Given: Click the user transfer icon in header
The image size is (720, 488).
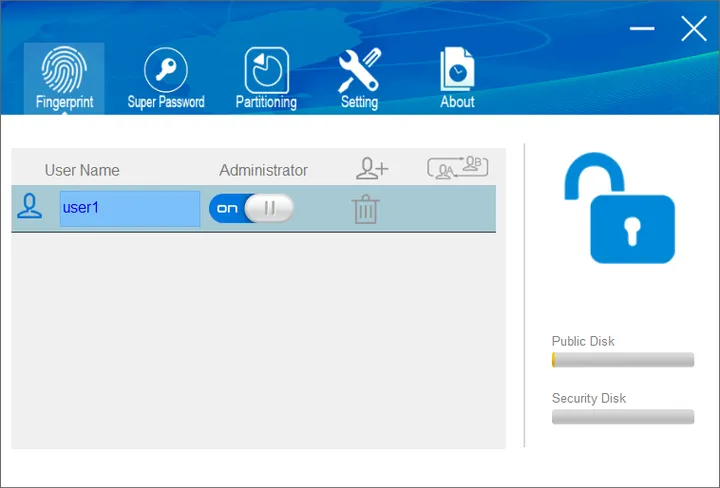Looking at the screenshot, I should [x=457, y=169].
